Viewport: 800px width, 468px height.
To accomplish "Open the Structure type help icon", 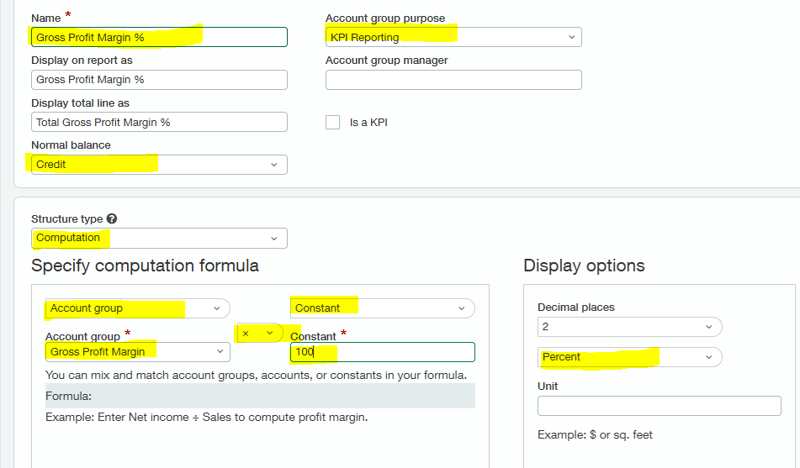I will (x=112, y=219).
